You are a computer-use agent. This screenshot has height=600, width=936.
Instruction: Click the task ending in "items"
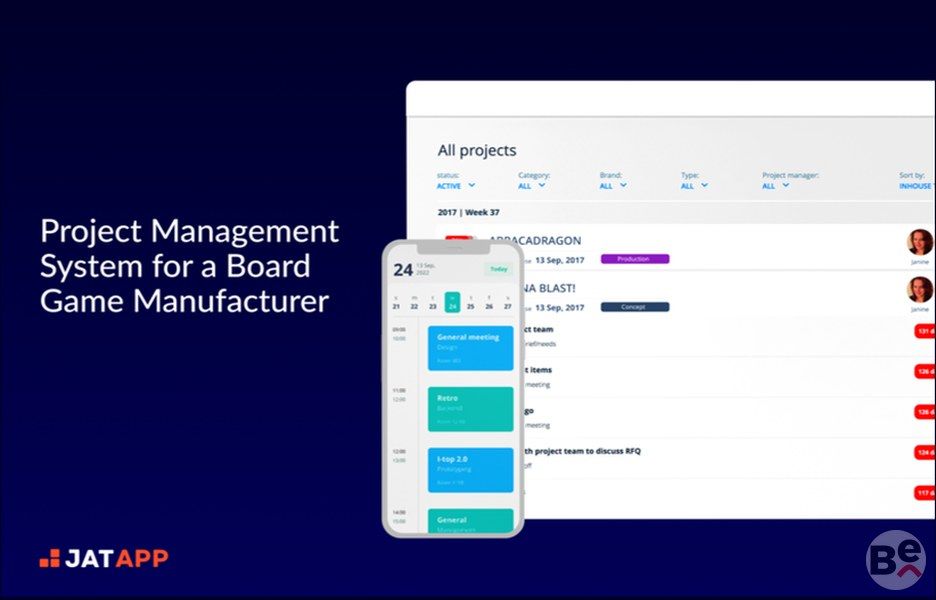pos(538,370)
